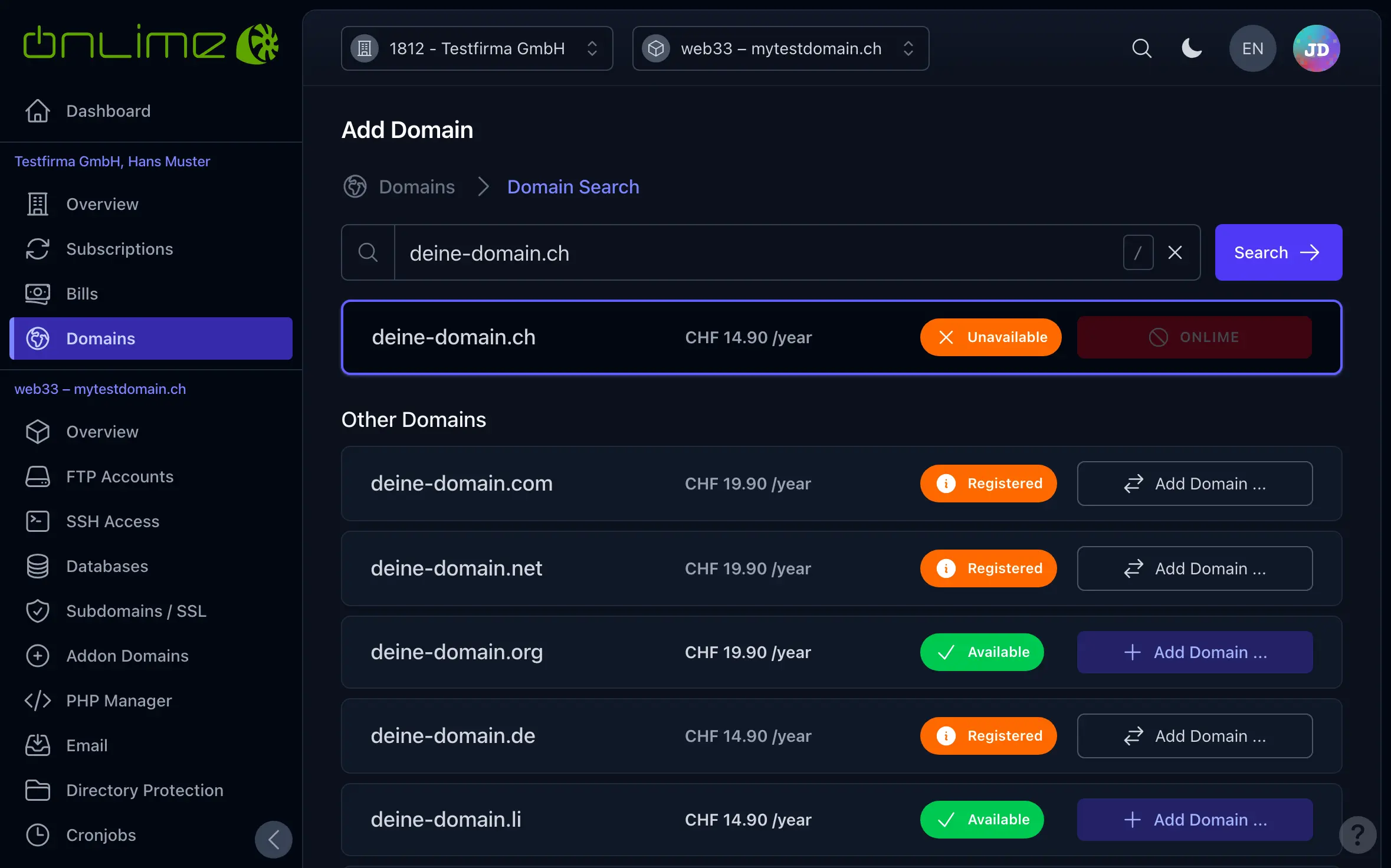The width and height of the screenshot is (1391, 868).
Task: Open Addon Domains
Action: click(151, 656)
